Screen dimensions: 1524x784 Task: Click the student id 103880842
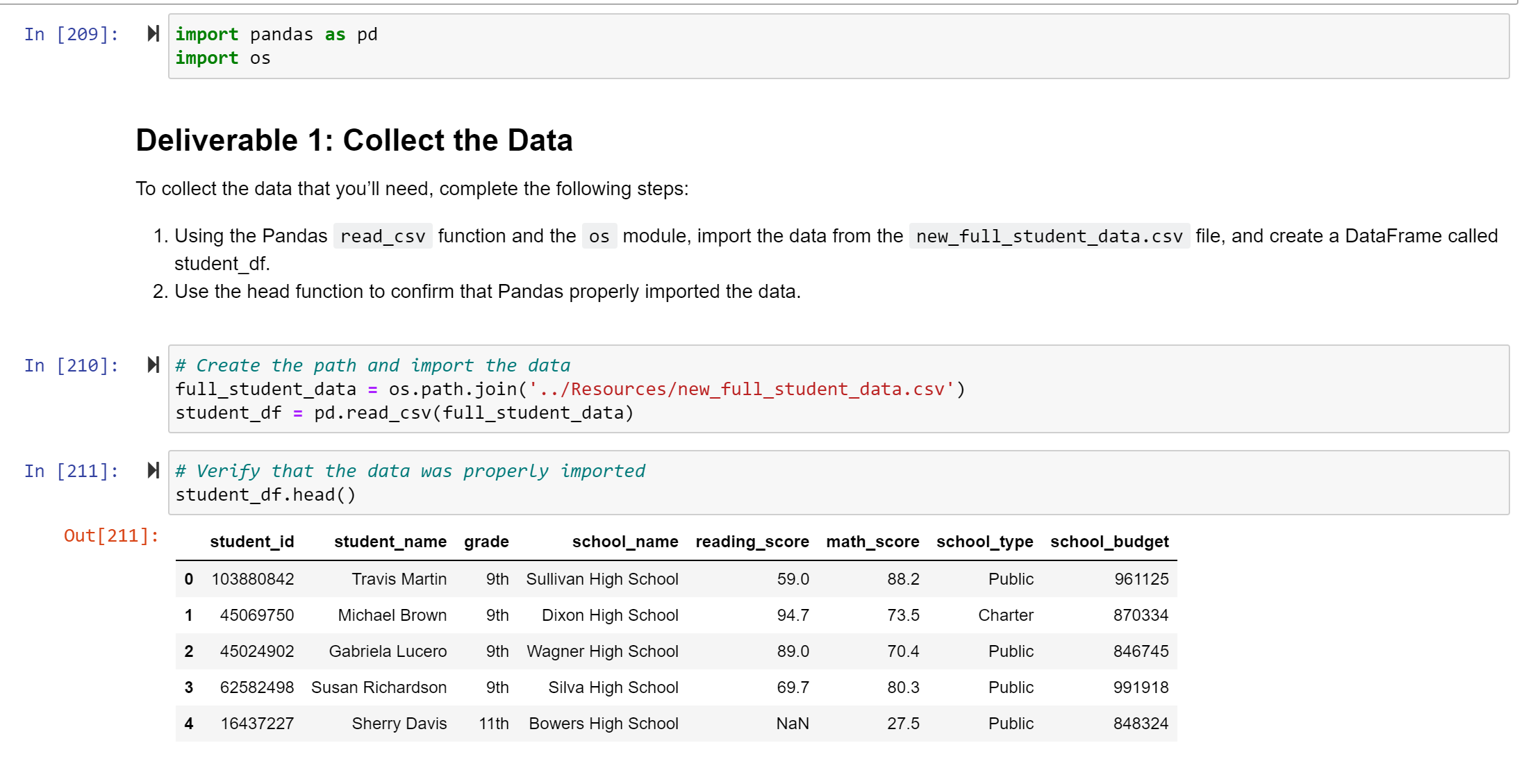point(253,579)
